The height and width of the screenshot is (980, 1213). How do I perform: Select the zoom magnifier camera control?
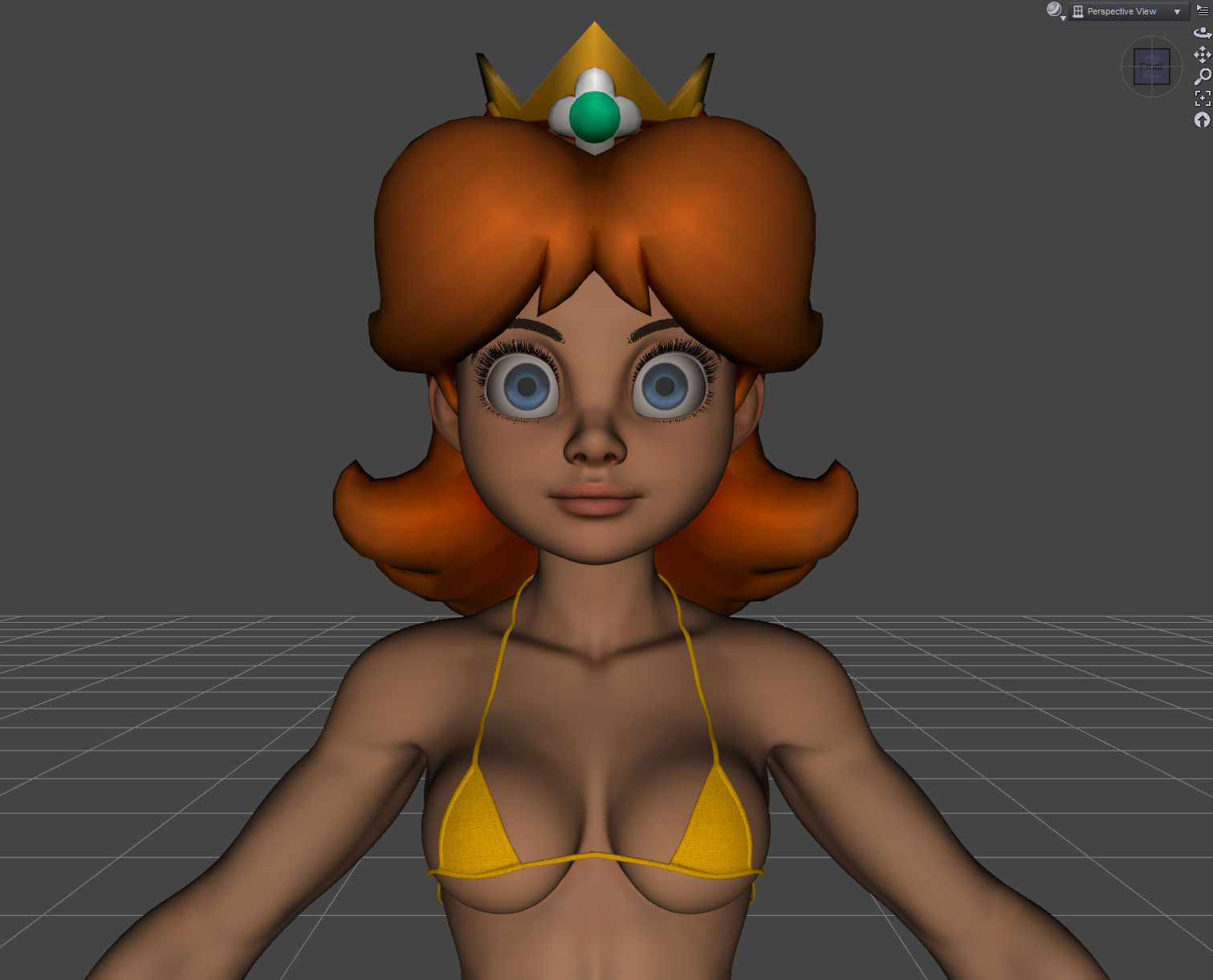pyautogui.click(x=1203, y=76)
